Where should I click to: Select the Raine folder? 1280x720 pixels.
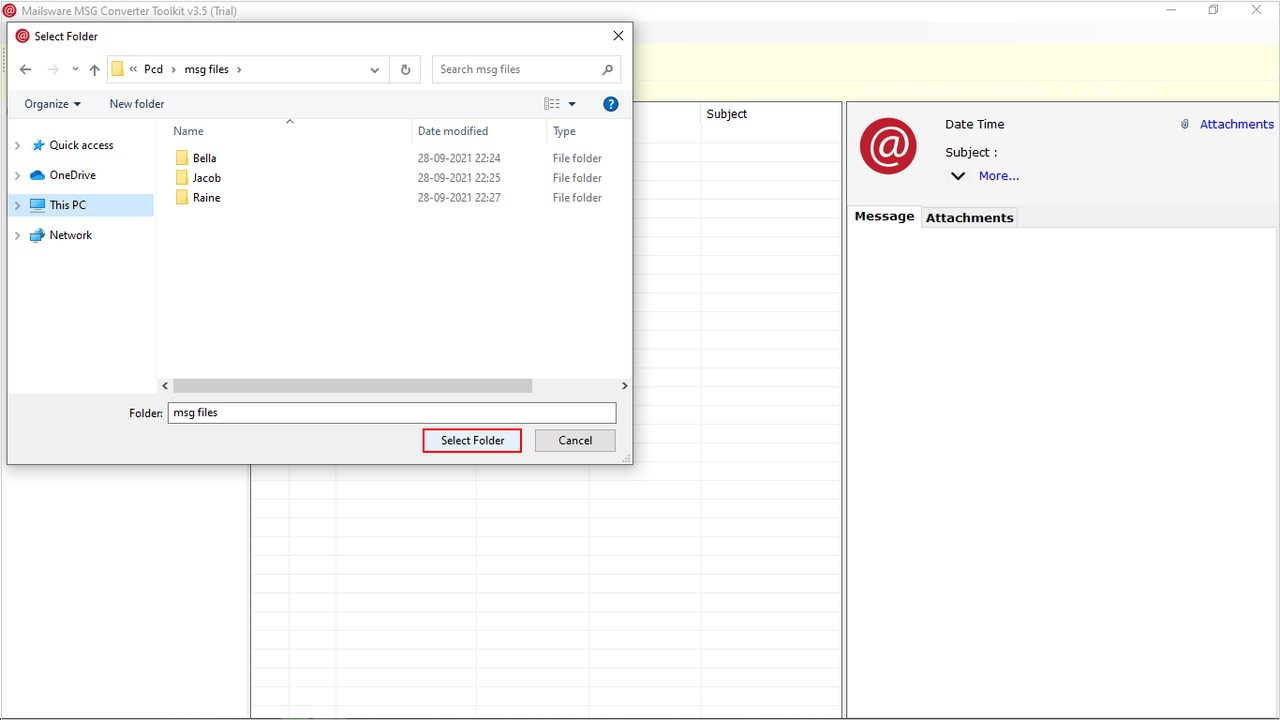coord(206,198)
